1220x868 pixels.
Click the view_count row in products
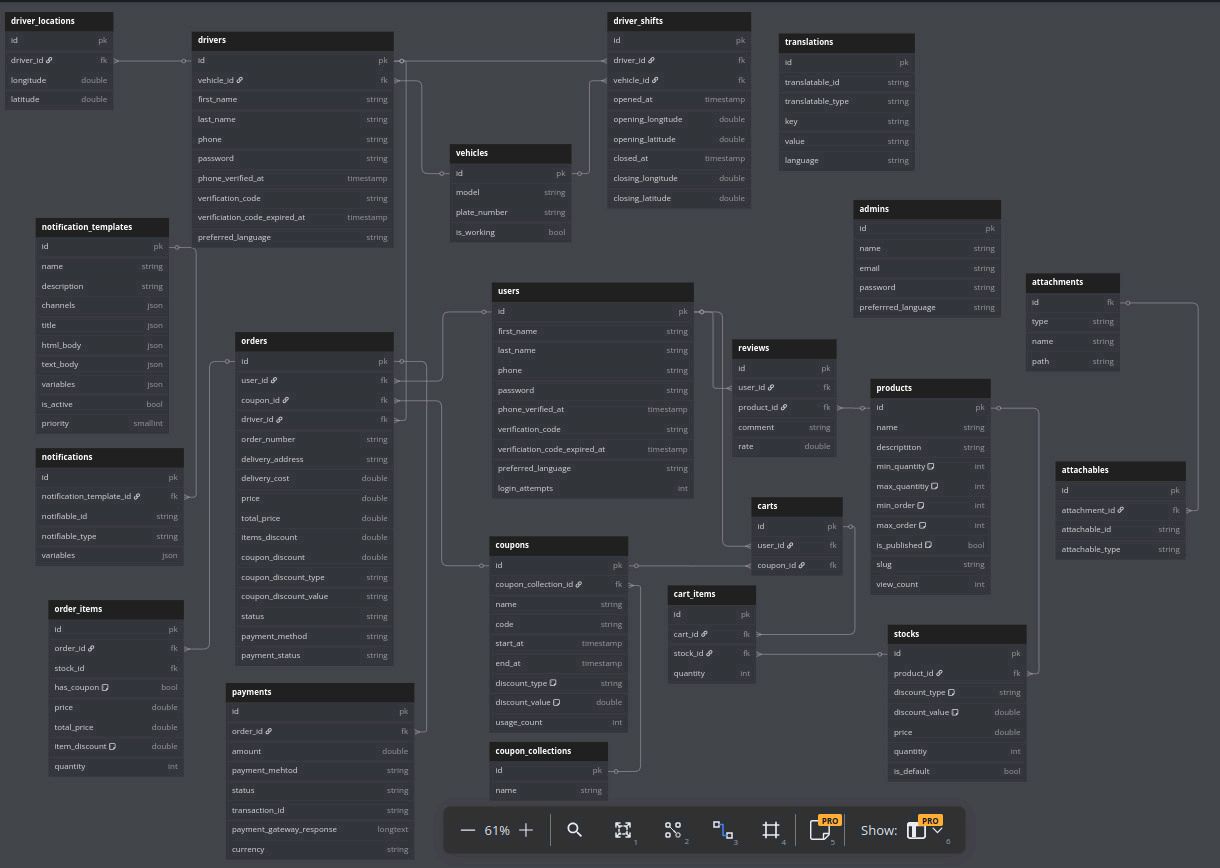[930, 584]
